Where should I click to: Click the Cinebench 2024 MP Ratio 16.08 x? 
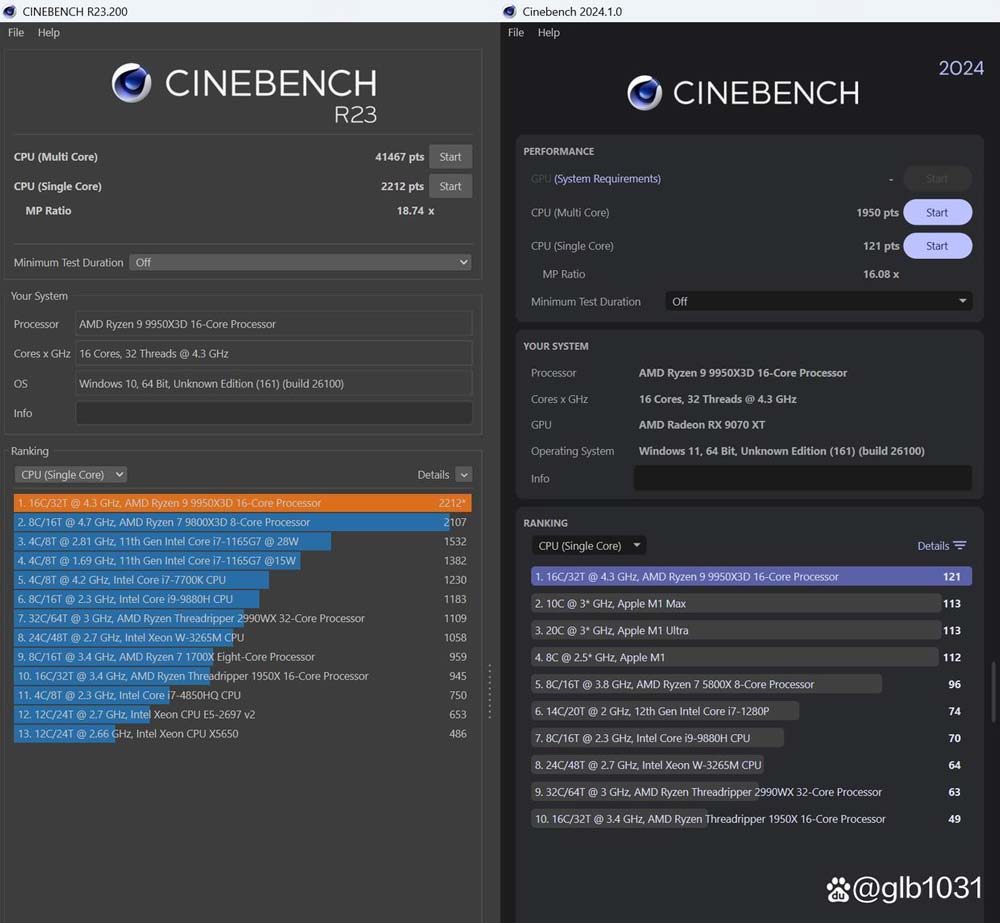coord(881,274)
